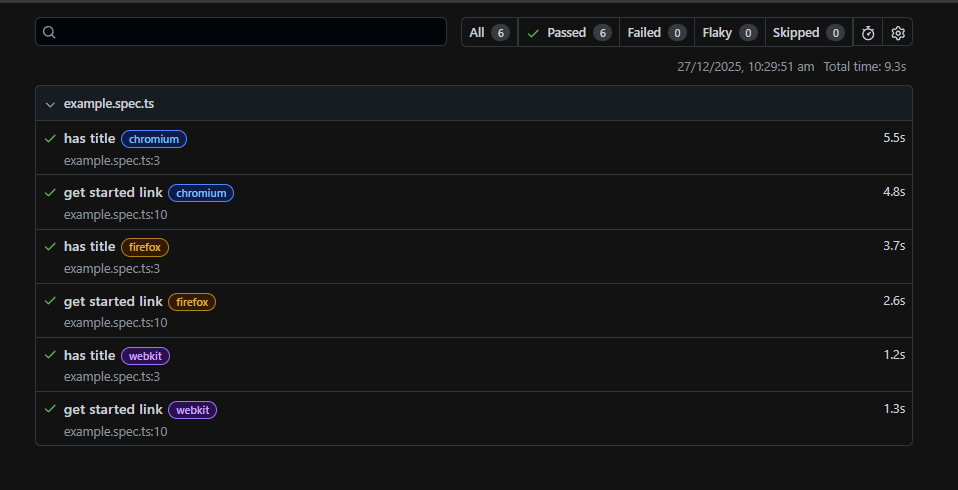Open the webkit get started link test
This screenshot has width=958, height=490.
coord(113,409)
